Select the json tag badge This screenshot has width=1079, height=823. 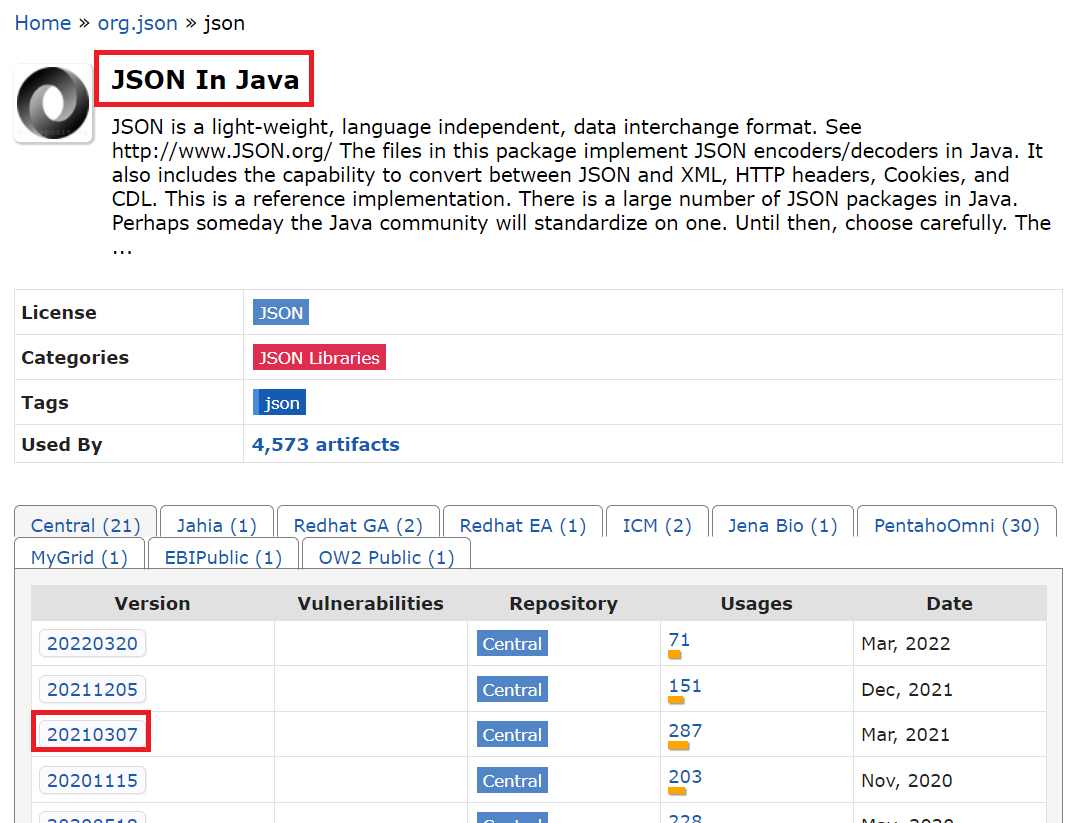coord(280,403)
